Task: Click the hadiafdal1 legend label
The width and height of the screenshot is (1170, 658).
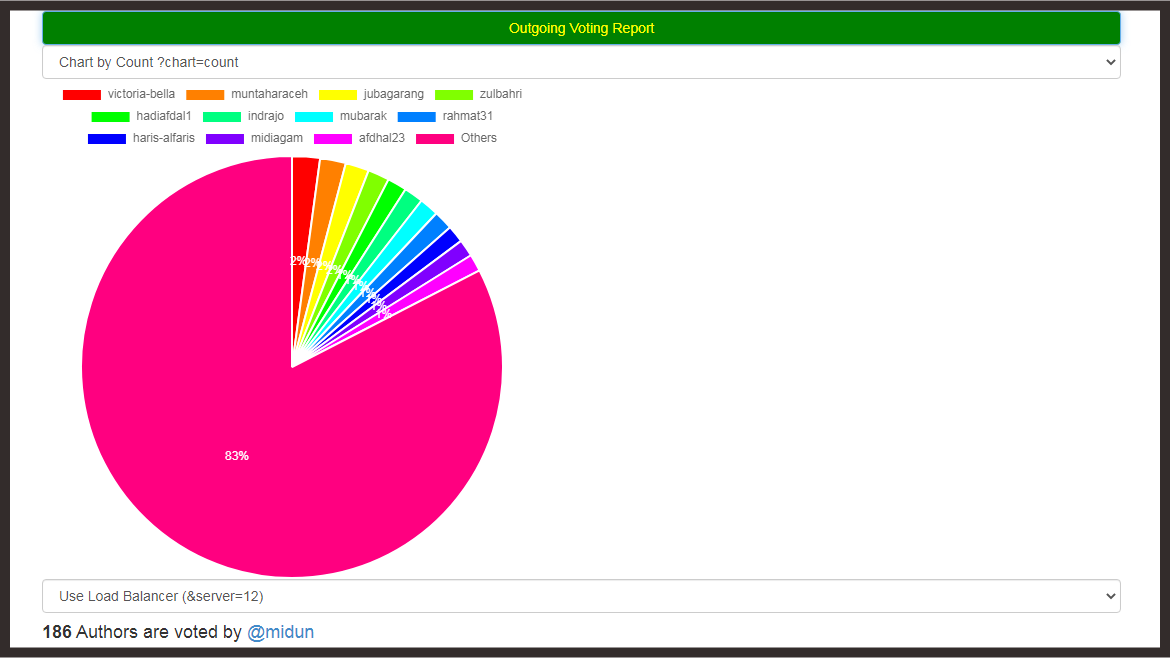Action: (163, 116)
